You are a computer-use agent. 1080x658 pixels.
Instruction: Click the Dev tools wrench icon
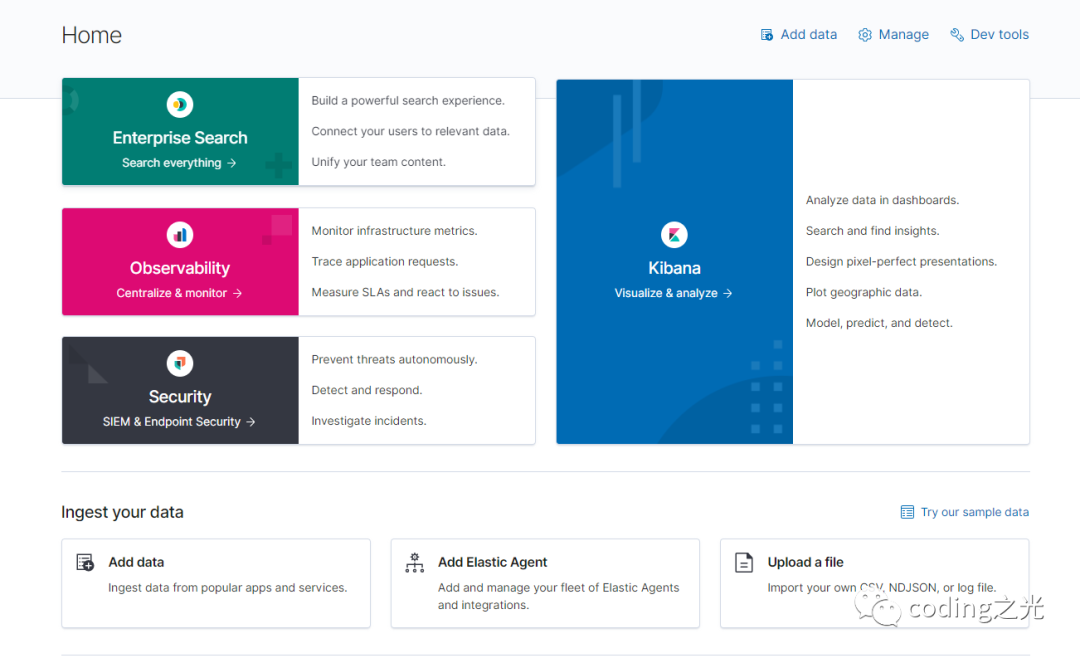coord(957,34)
